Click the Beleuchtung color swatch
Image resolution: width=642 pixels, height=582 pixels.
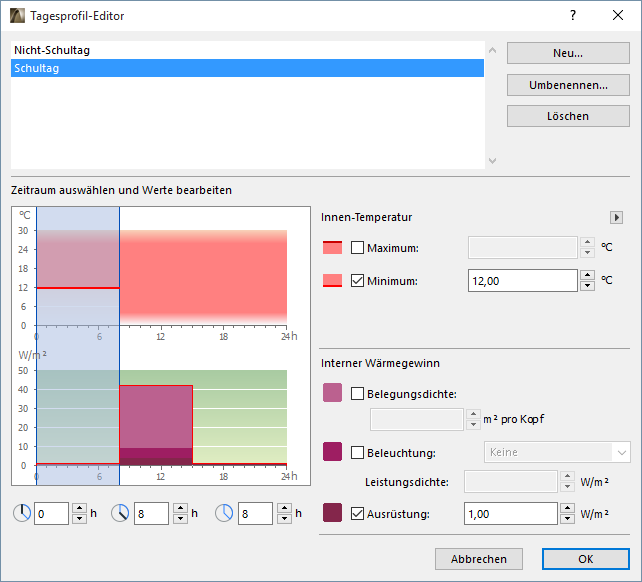coord(332,451)
